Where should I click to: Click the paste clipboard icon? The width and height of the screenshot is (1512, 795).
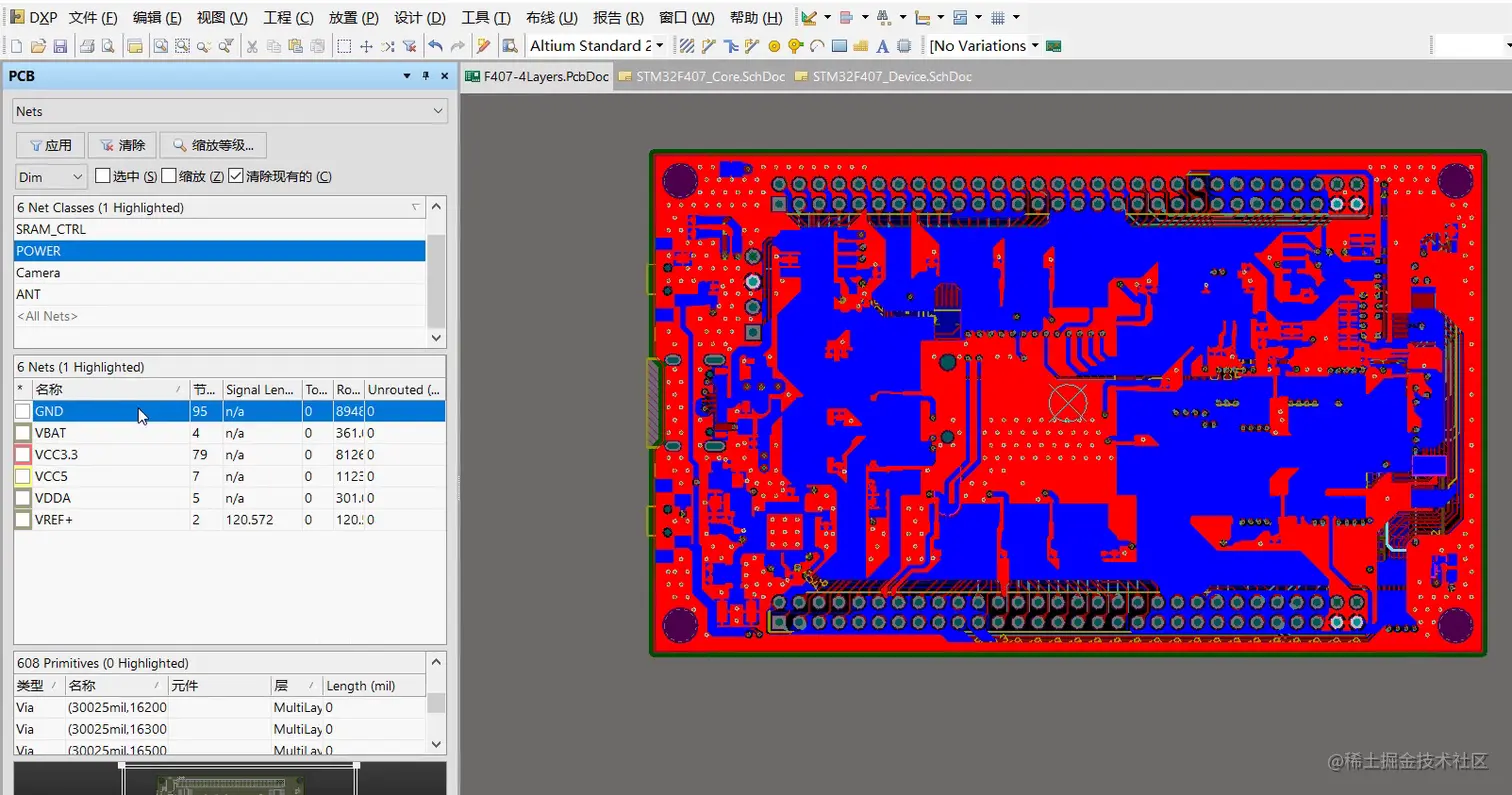click(295, 46)
